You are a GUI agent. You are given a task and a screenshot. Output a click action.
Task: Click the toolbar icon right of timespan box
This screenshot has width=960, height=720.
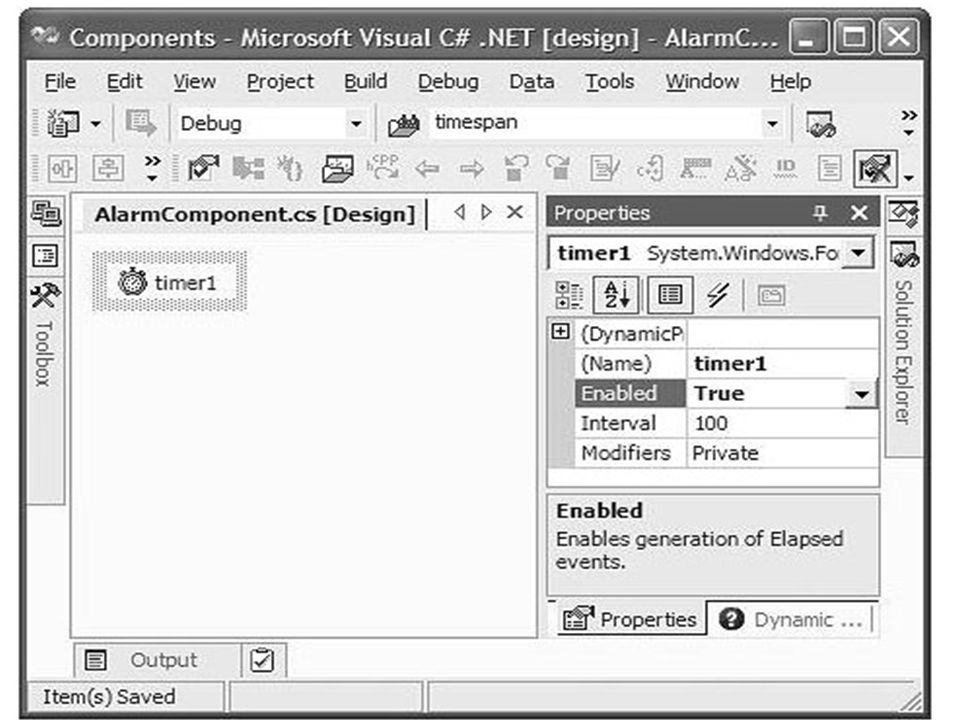[820, 124]
